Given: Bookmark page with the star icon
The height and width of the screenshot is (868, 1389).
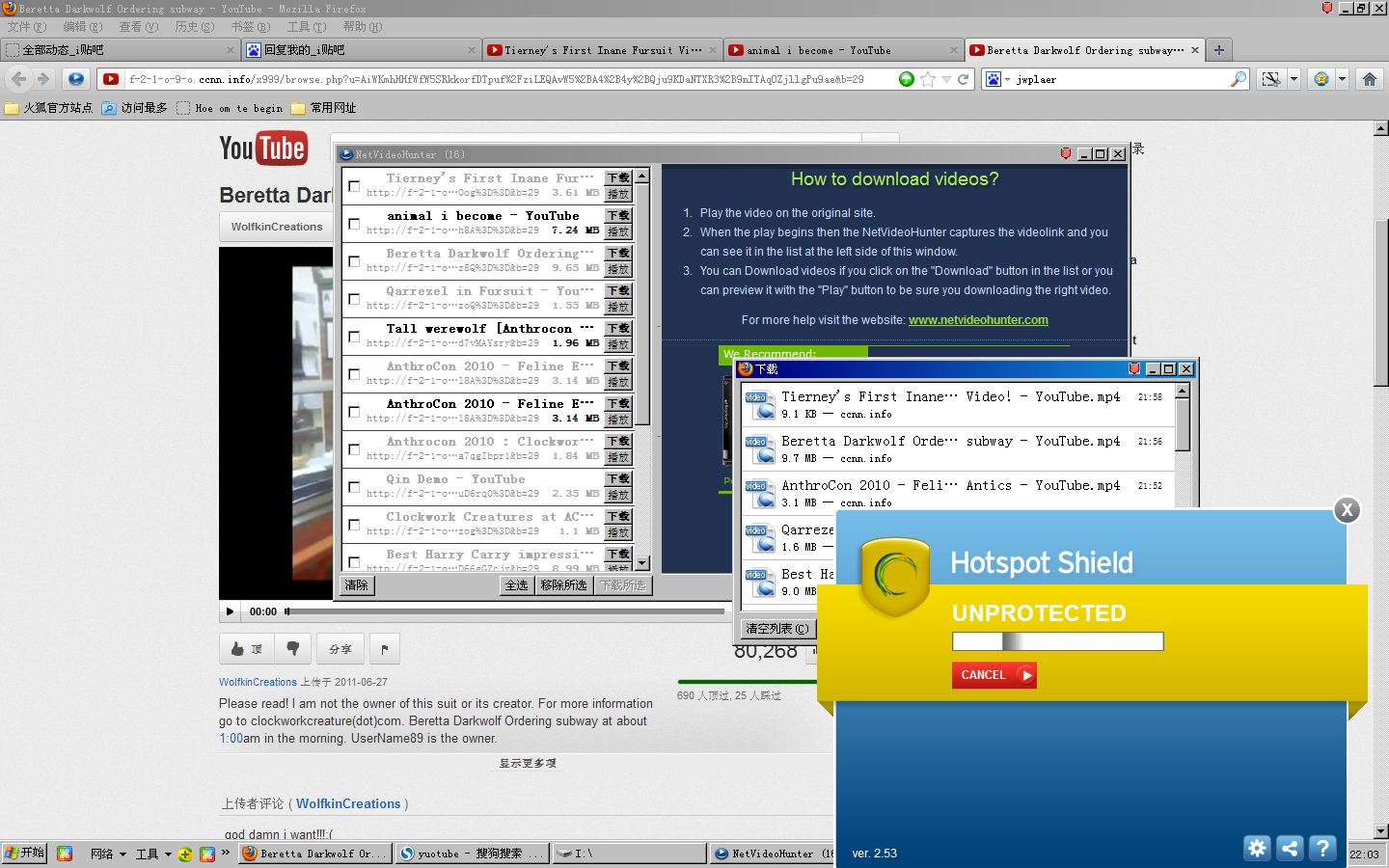Looking at the screenshot, I should point(928,79).
